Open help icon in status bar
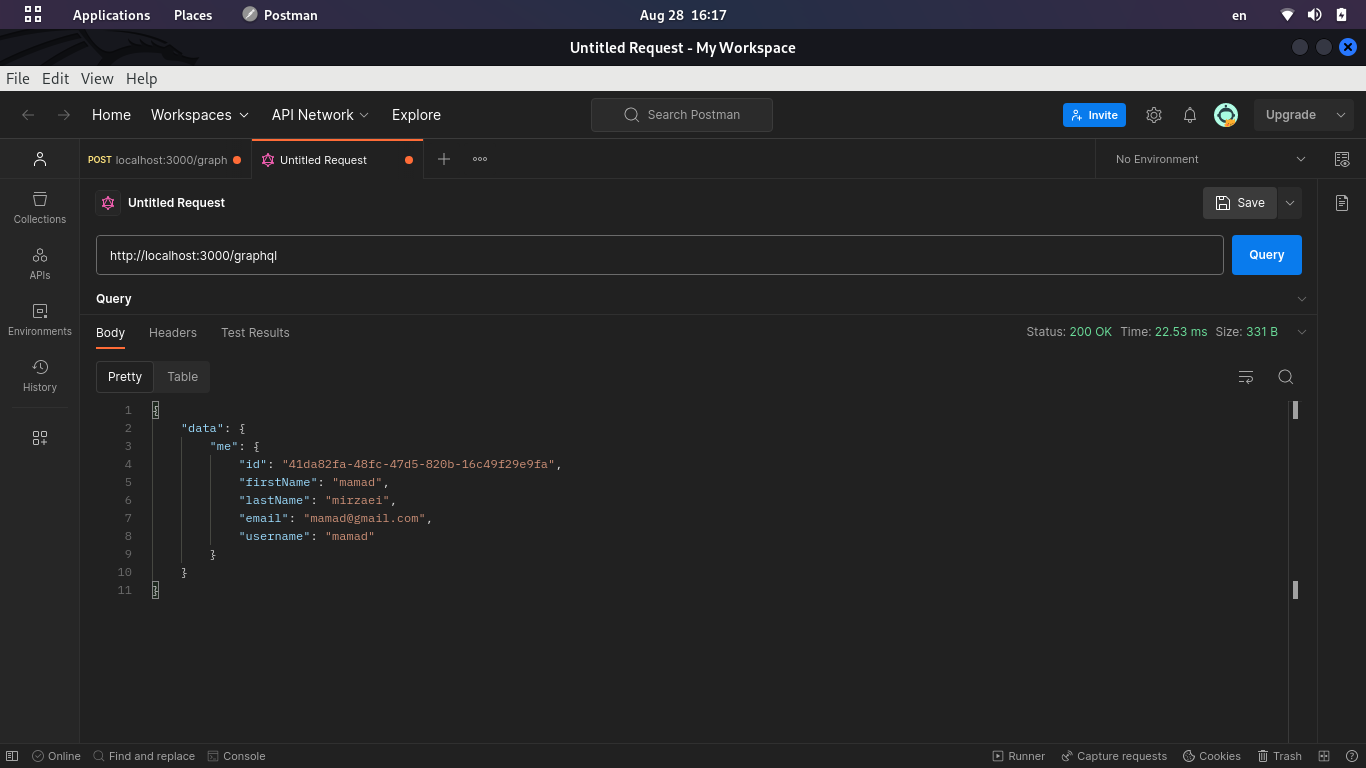 click(1351, 756)
